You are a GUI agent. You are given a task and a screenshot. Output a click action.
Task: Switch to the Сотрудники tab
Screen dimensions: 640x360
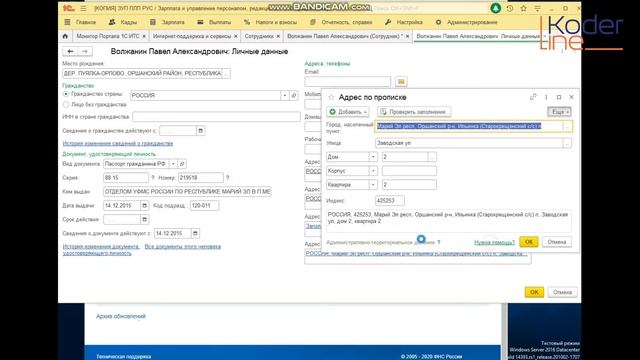[259, 36]
